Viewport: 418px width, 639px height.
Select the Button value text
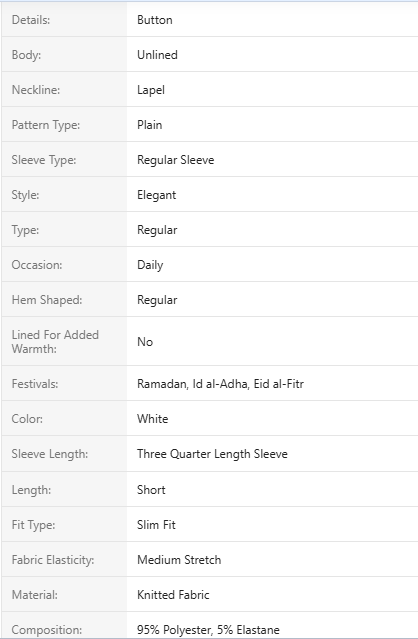point(155,20)
